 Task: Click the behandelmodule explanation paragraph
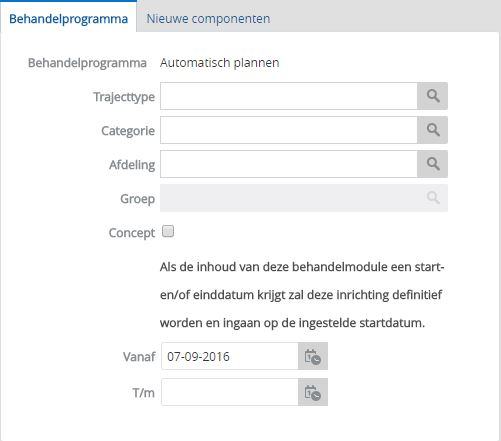tap(302, 295)
